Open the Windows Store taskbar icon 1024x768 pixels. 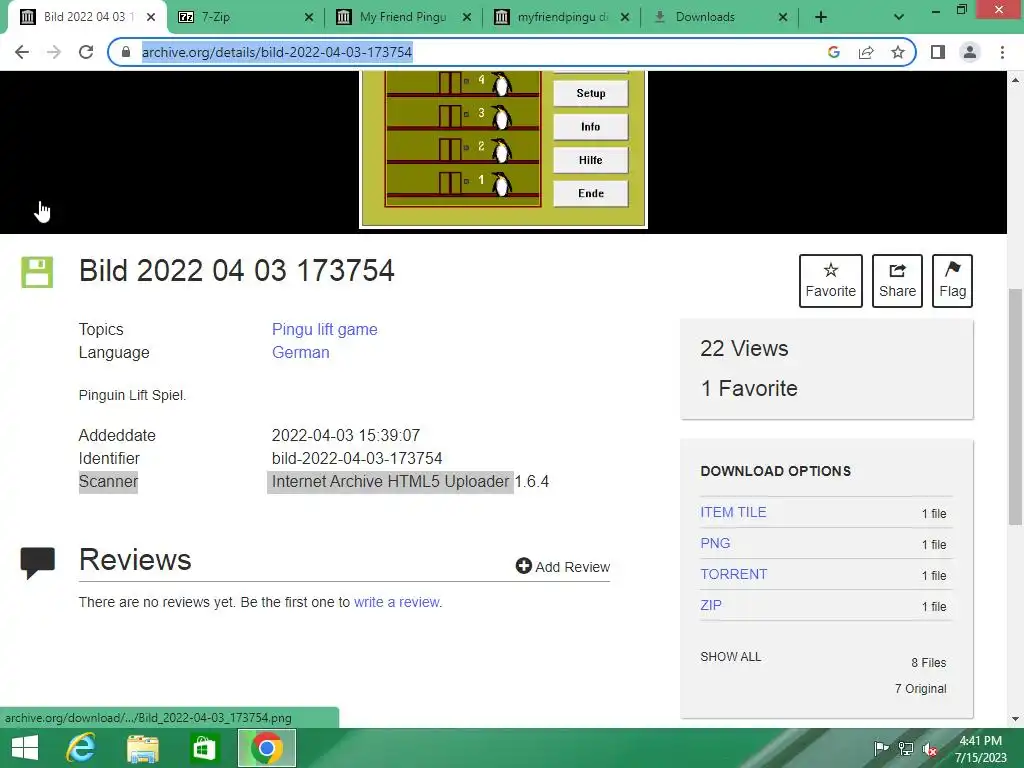pyautogui.click(x=204, y=748)
